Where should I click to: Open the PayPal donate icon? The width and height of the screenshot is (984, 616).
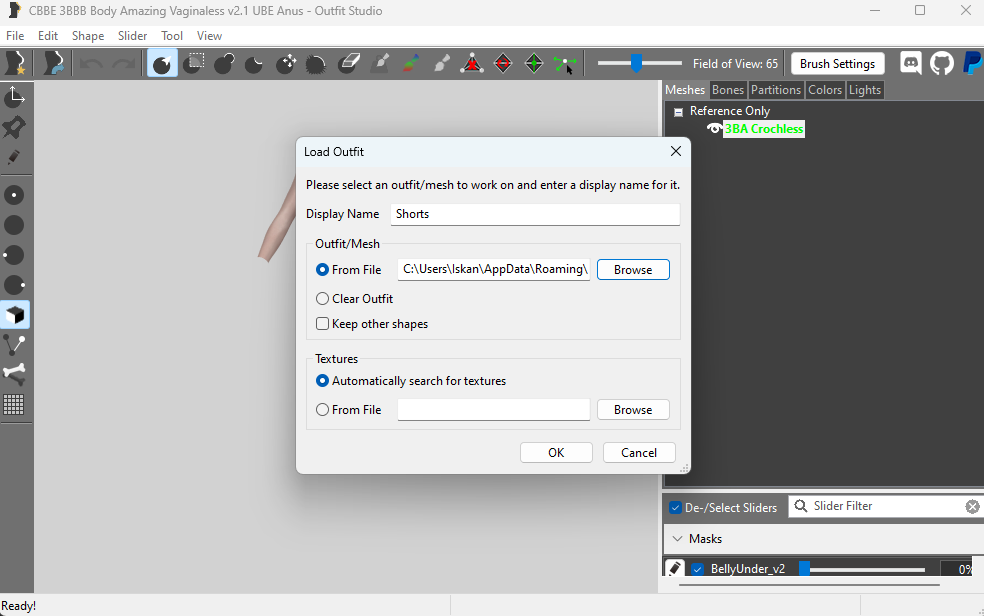pos(973,63)
